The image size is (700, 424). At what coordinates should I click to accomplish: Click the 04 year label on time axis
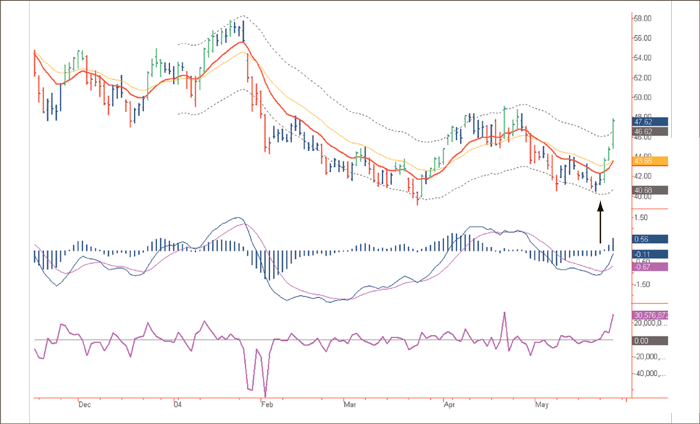click(177, 405)
